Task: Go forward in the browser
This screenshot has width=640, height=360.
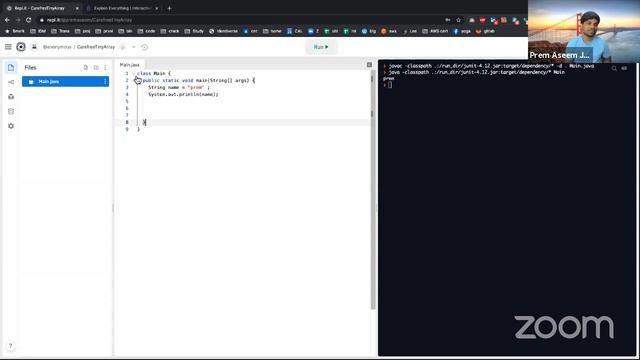Action: (x=18, y=20)
